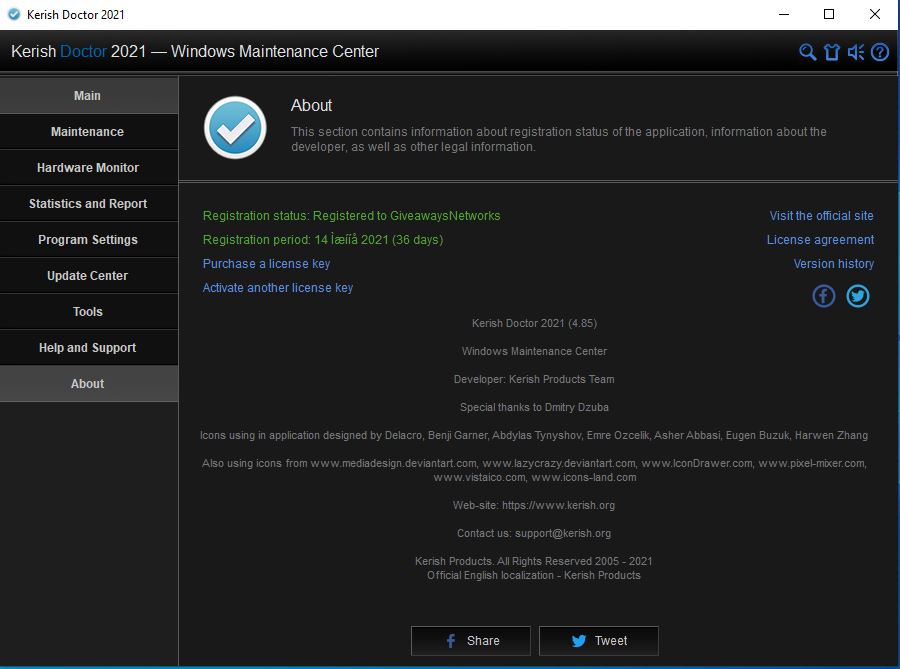The height and width of the screenshot is (669, 900).
Task: Open help via the question mark icon
Action: point(880,52)
